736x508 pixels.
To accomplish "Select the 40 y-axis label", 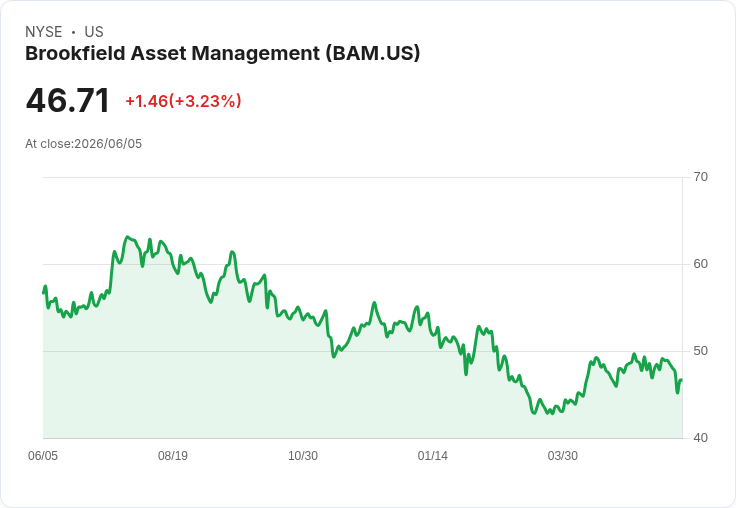I will (x=700, y=438).
